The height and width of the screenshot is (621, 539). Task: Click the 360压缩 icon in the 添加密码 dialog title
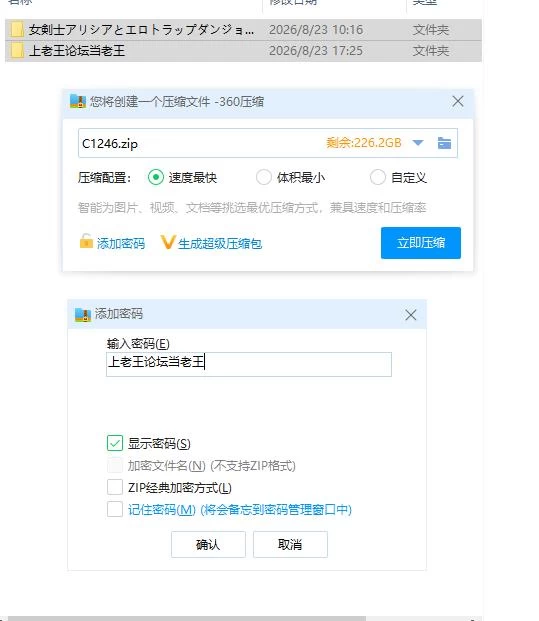(x=83, y=314)
